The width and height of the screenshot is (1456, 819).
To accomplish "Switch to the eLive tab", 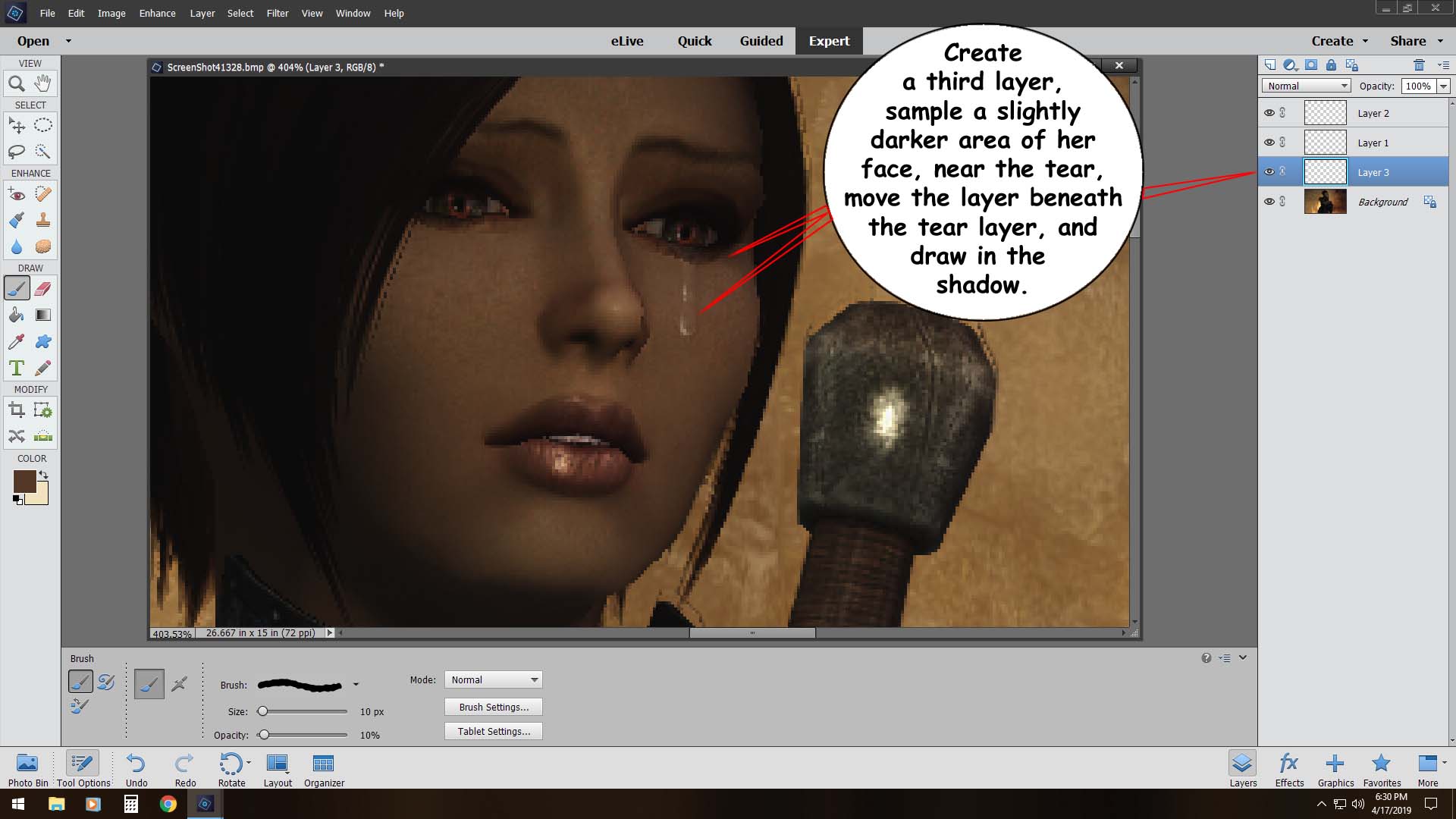I will coord(627,41).
